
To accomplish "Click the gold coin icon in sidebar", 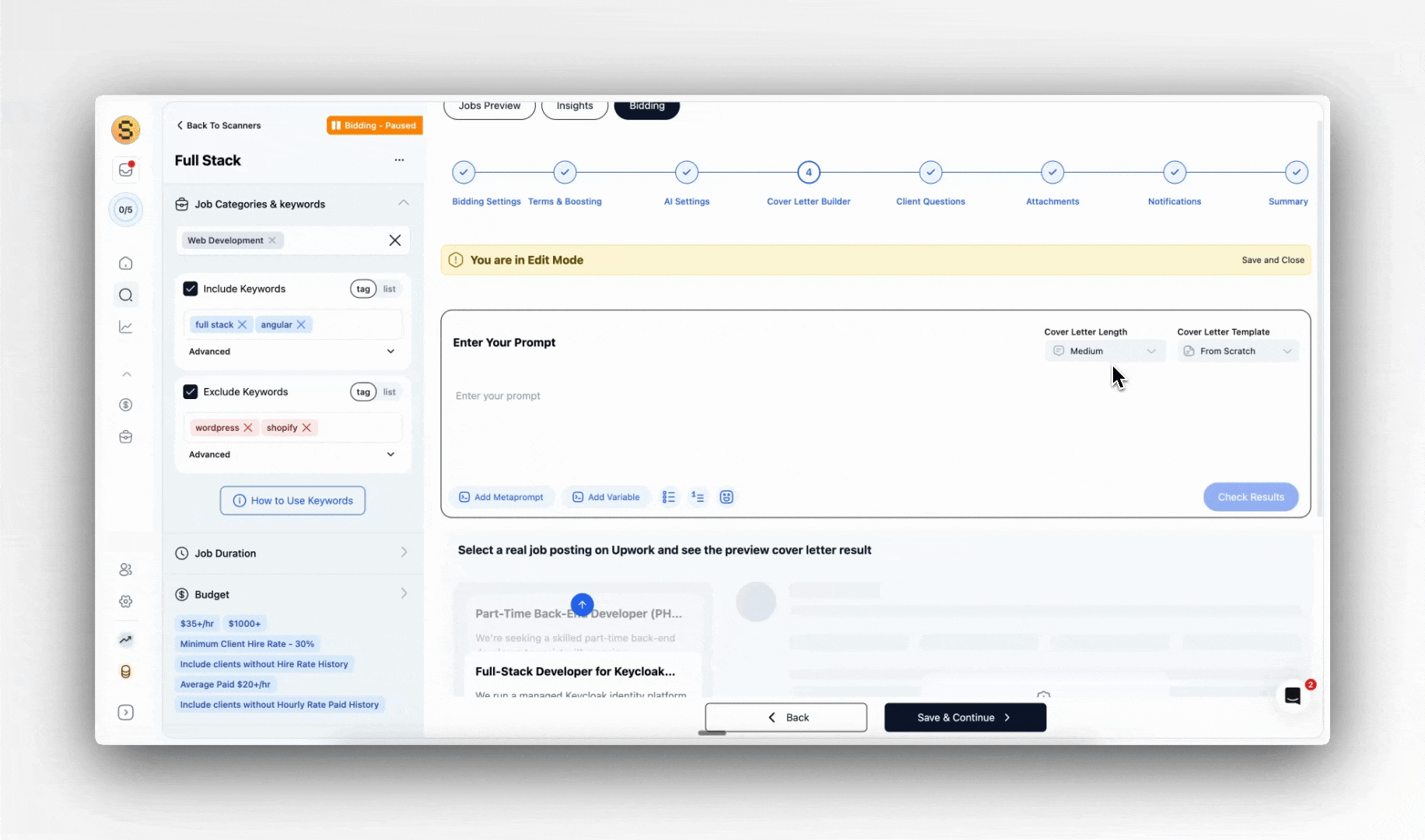I will tap(125, 671).
